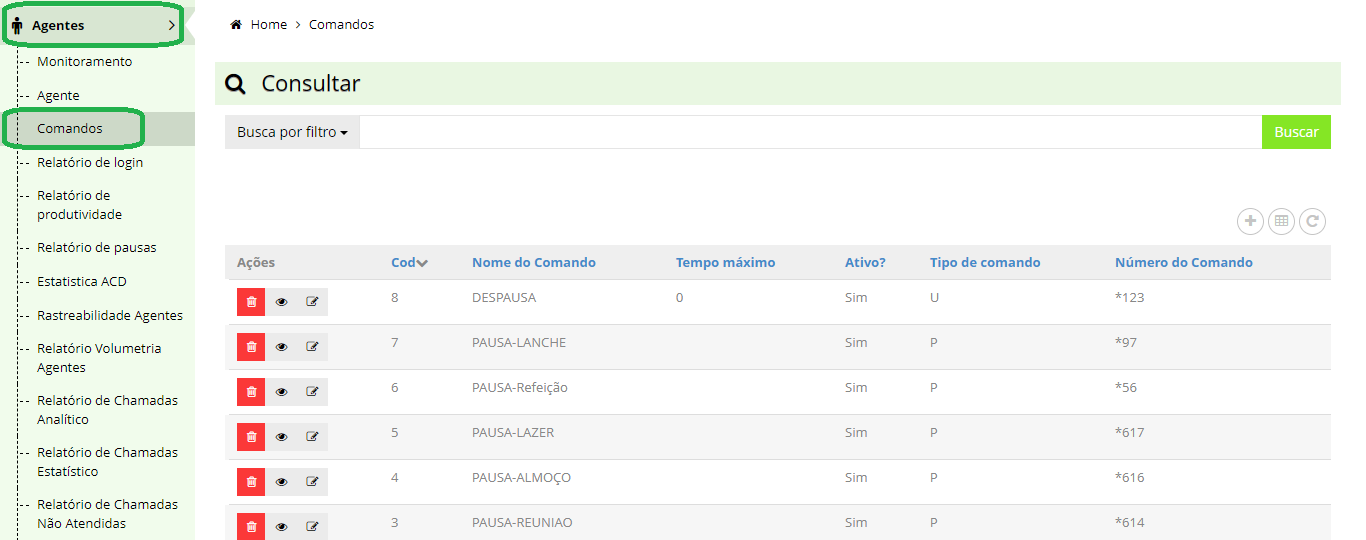The height and width of the screenshot is (540, 1366).
Task: Sort by Nome do Comando column
Action: 534,263
